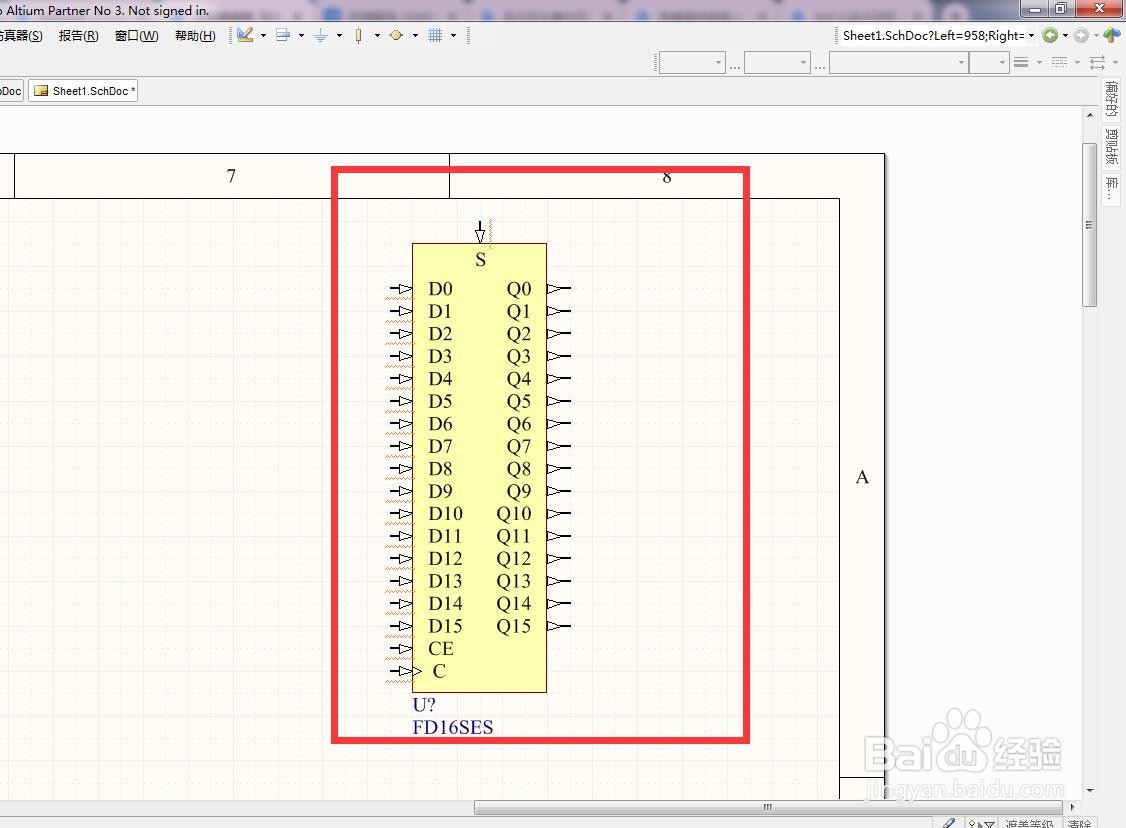Open the 报告(R) menu
This screenshot has height=828, width=1126.
[x=78, y=35]
